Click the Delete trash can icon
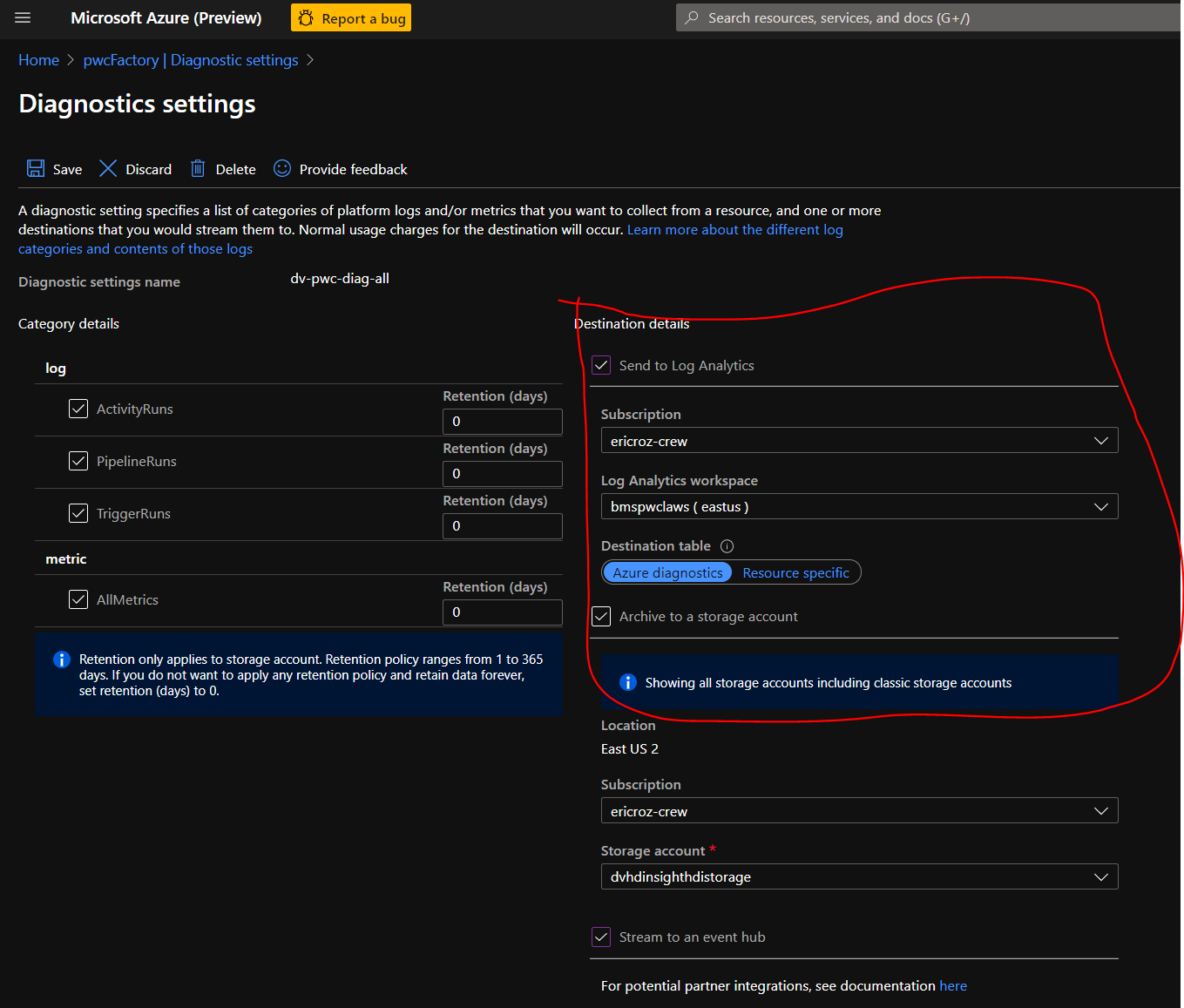This screenshot has width=1184, height=1008. pos(198,168)
